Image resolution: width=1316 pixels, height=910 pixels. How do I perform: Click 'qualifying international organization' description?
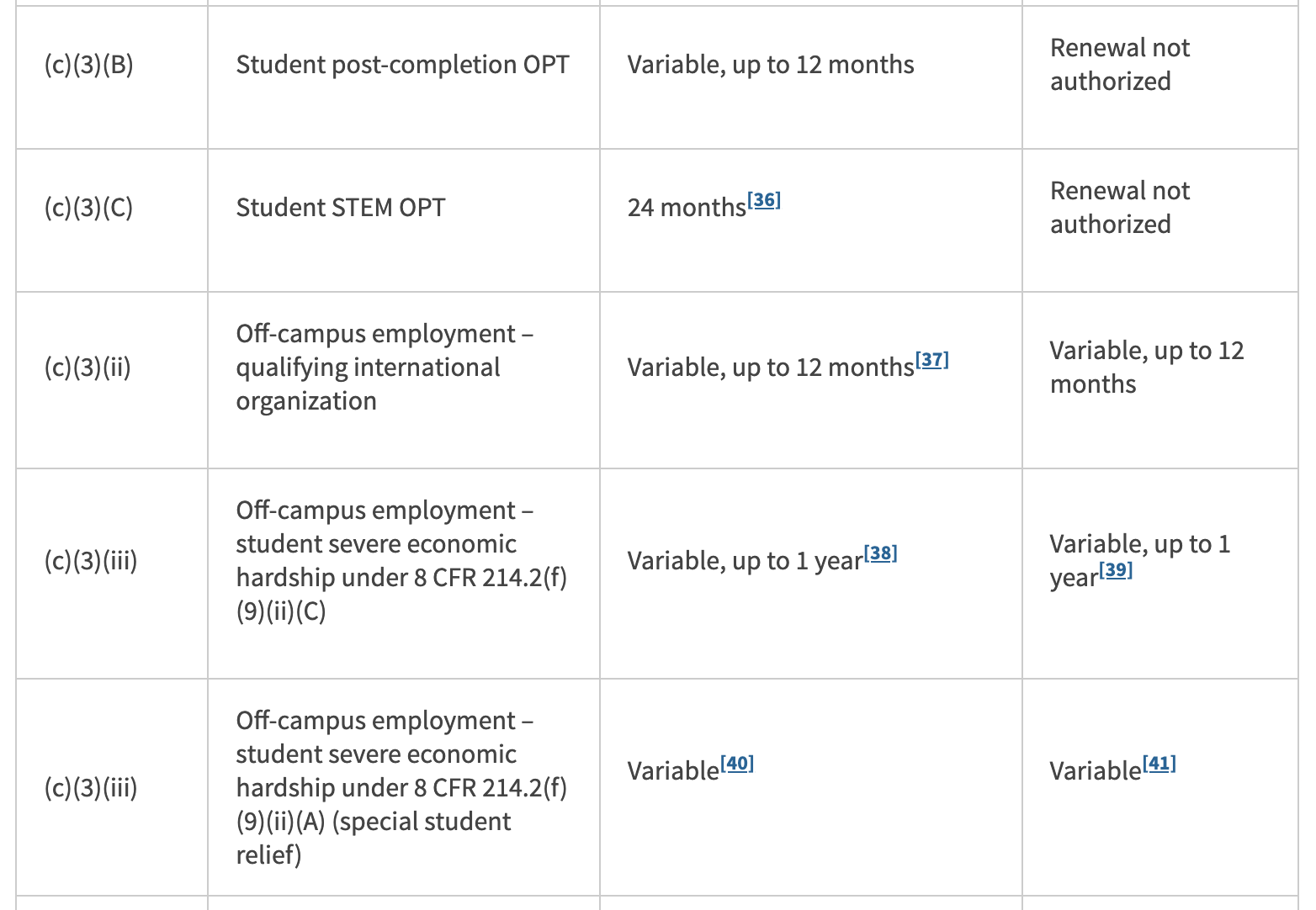coord(368,368)
